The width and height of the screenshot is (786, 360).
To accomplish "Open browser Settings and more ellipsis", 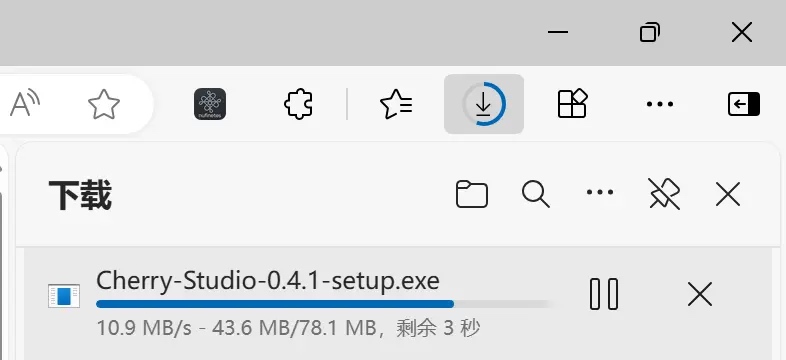I will pos(660,104).
